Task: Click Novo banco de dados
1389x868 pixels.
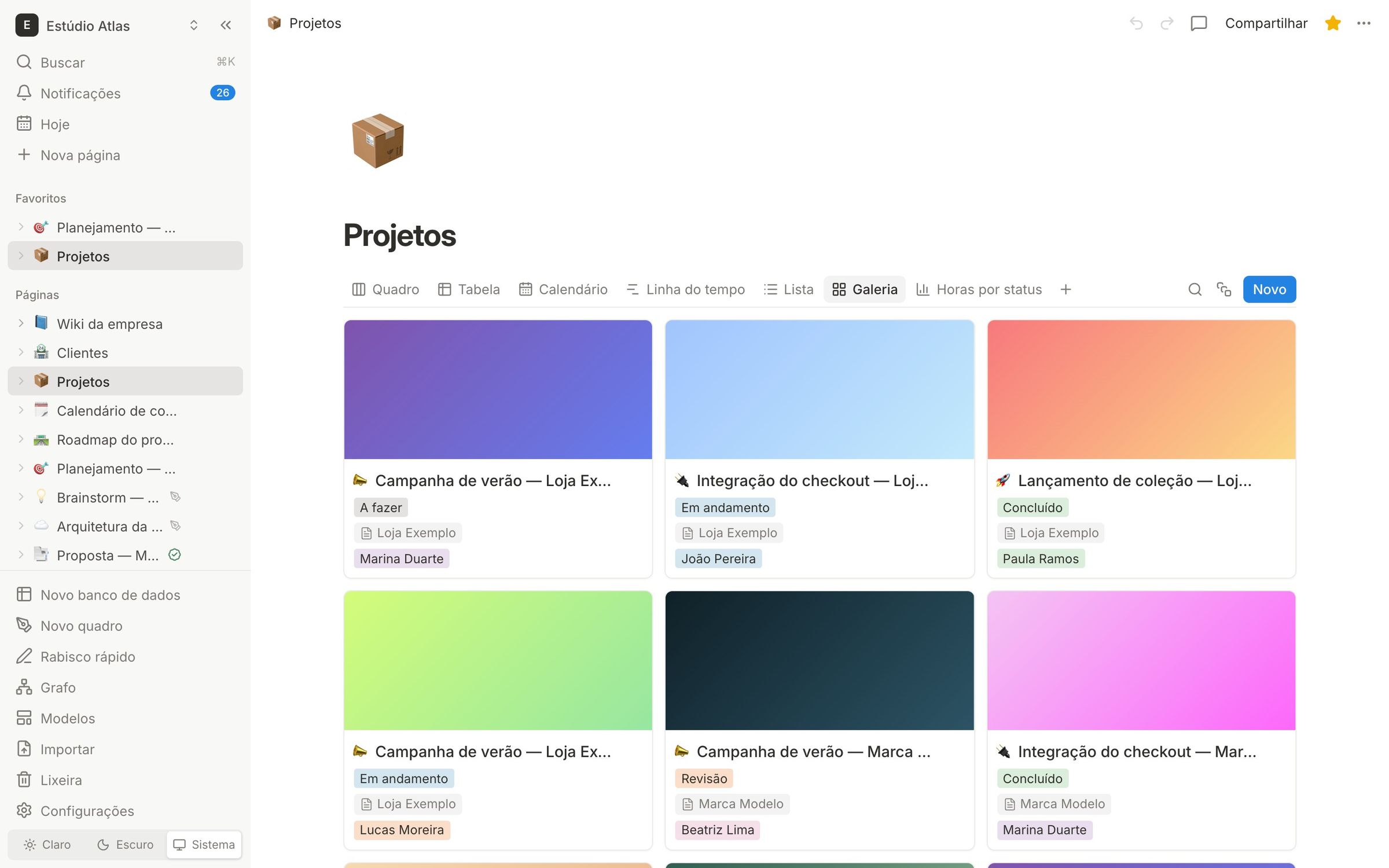Action: point(125,594)
